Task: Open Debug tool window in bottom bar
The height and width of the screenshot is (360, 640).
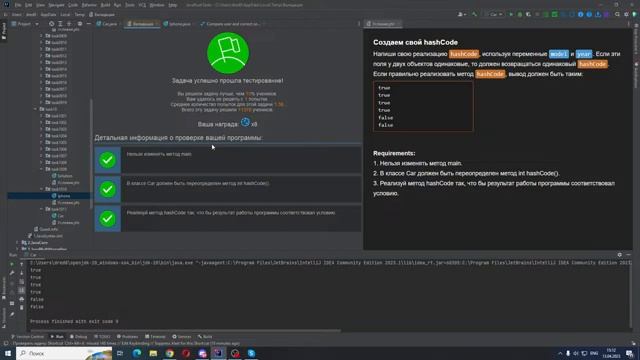Action: (78, 337)
